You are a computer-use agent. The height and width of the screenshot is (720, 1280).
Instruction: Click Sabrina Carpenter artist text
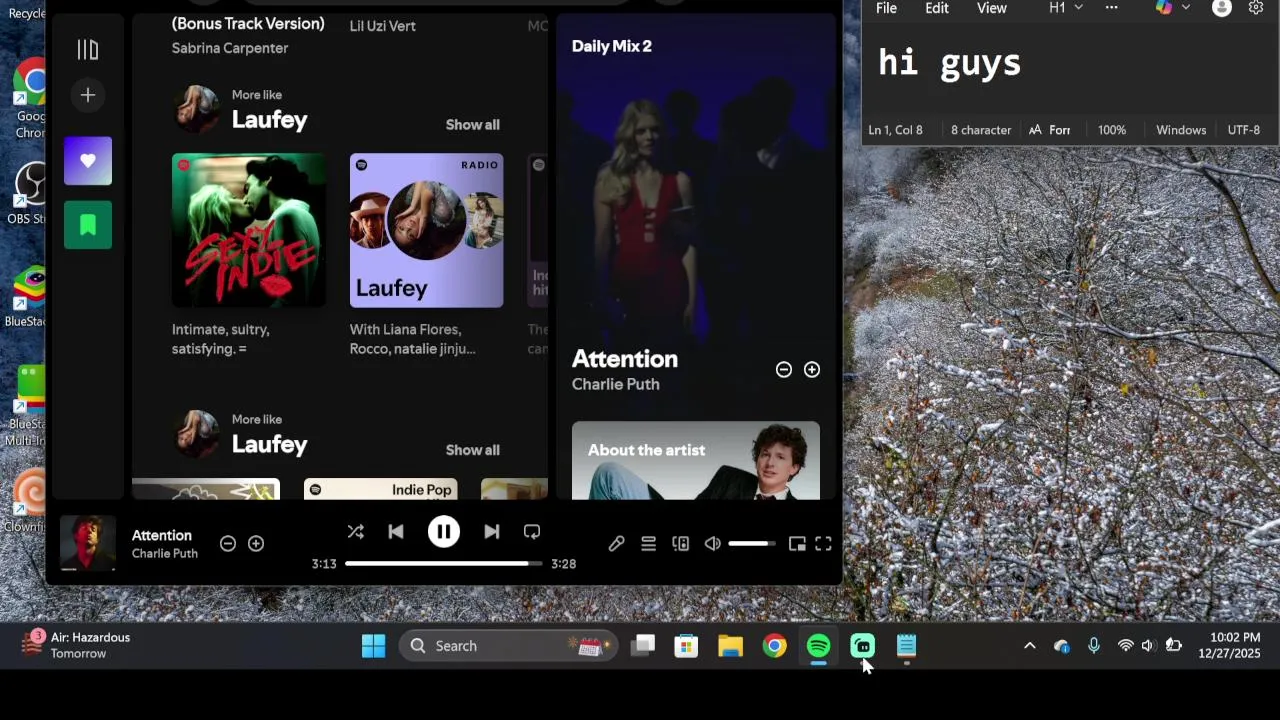pyautogui.click(x=230, y=48)
